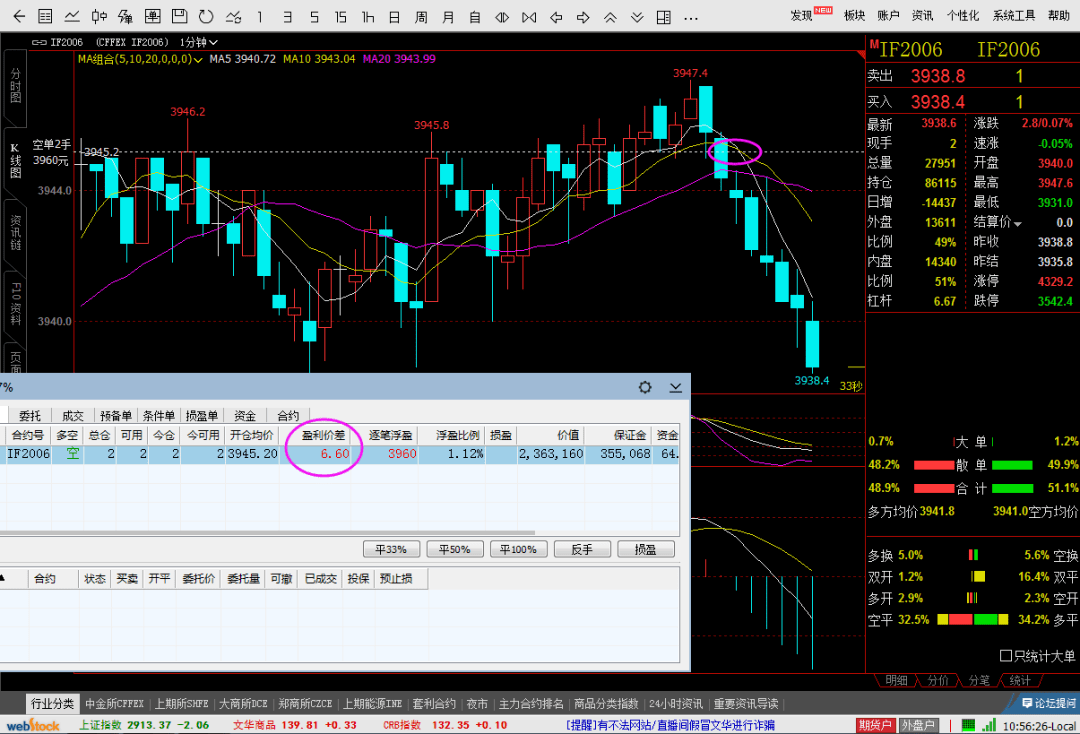
Task: Click the green signal strength bars icon
Action: 989,725
